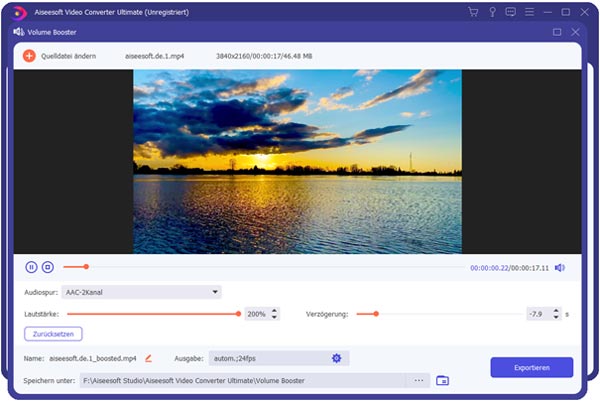600x401 pixels.
Task: Click the aiseesoft.de.1_boosted.mp4 output name
Action: pos(93,359)
